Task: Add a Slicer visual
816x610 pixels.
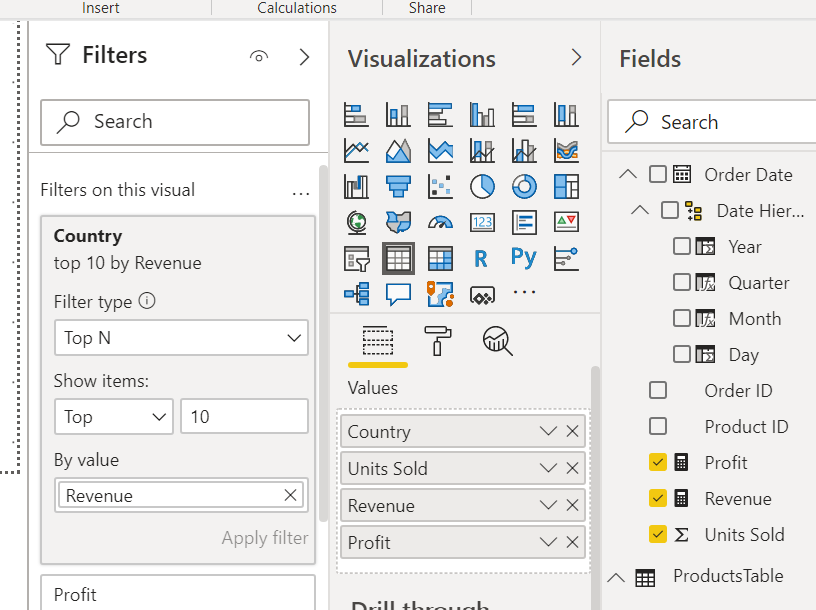Action: tap(356, 258)
